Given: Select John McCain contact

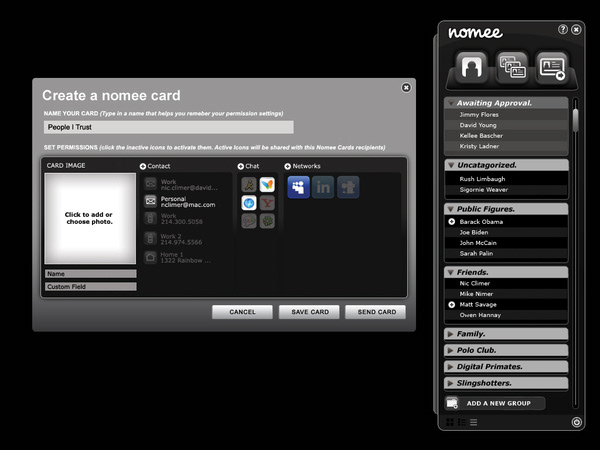Looking at the screenshot, I should (506, 243).
